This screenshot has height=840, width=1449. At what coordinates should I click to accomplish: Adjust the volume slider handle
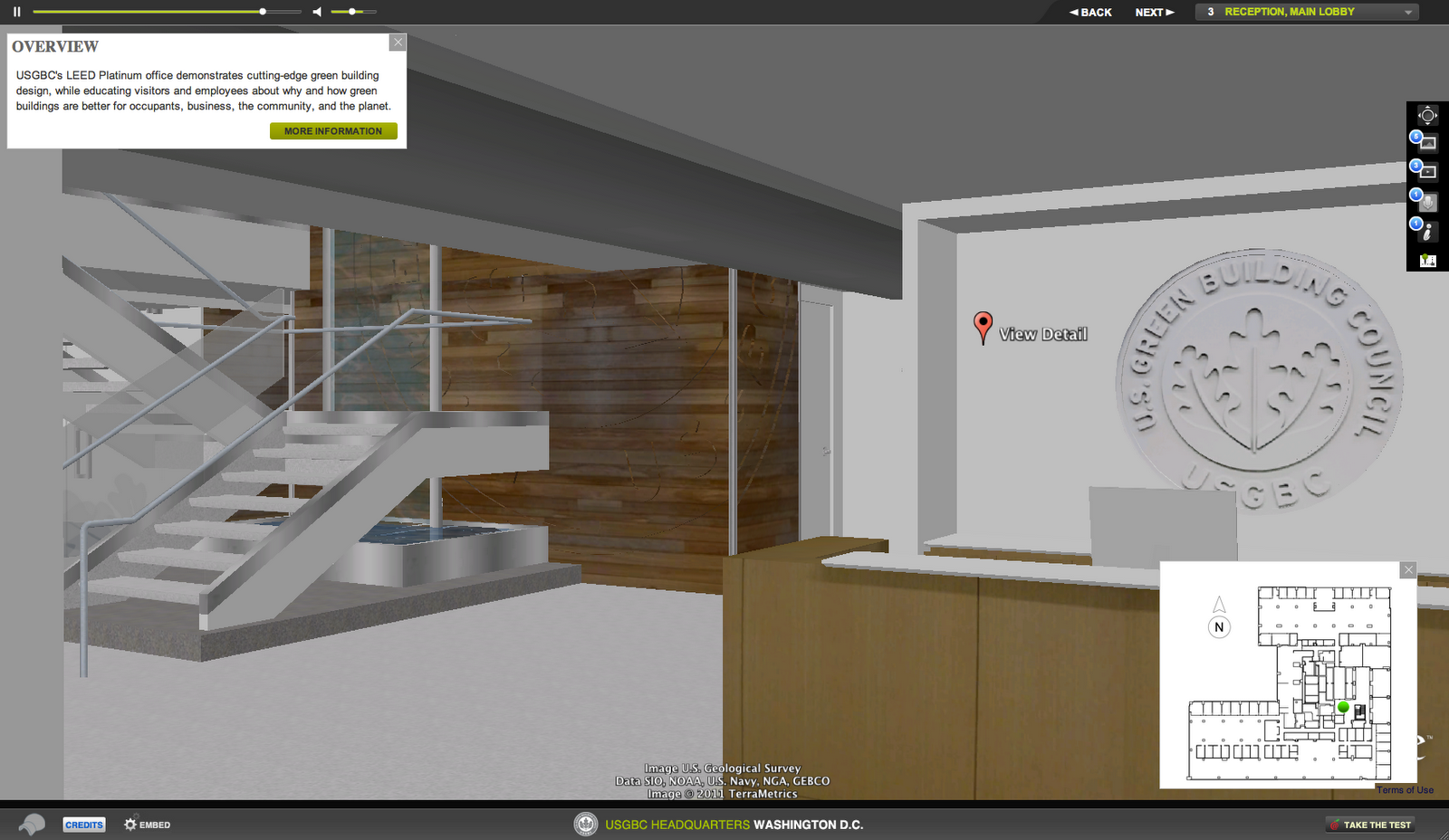[352, 12]
